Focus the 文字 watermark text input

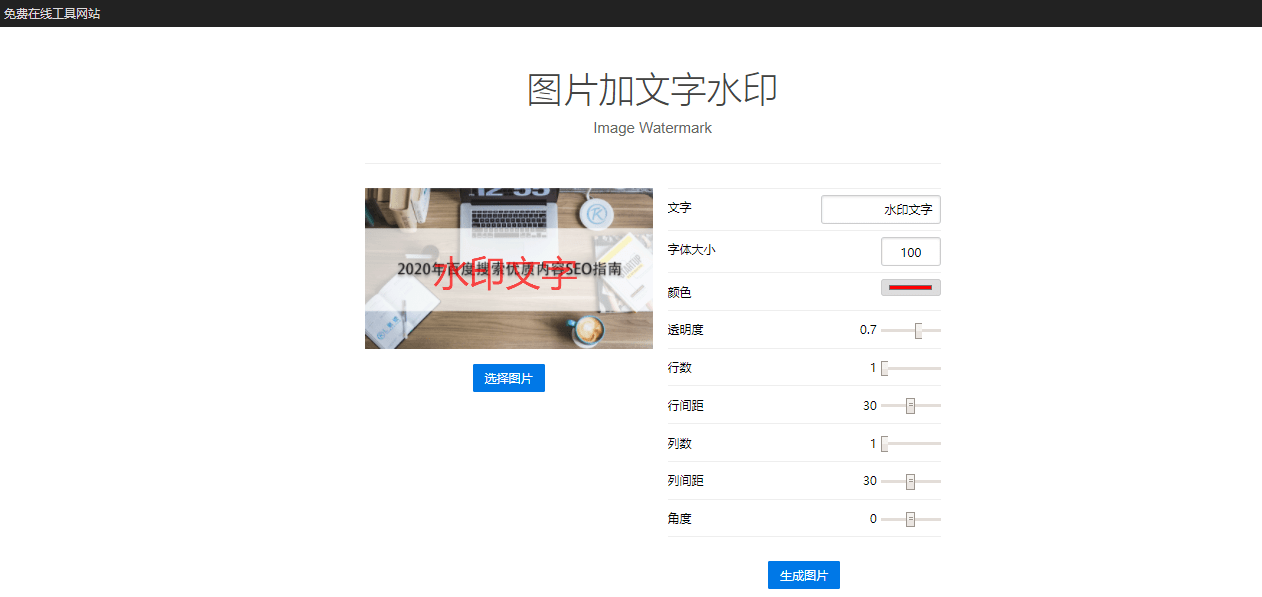[x=881, y=210]
